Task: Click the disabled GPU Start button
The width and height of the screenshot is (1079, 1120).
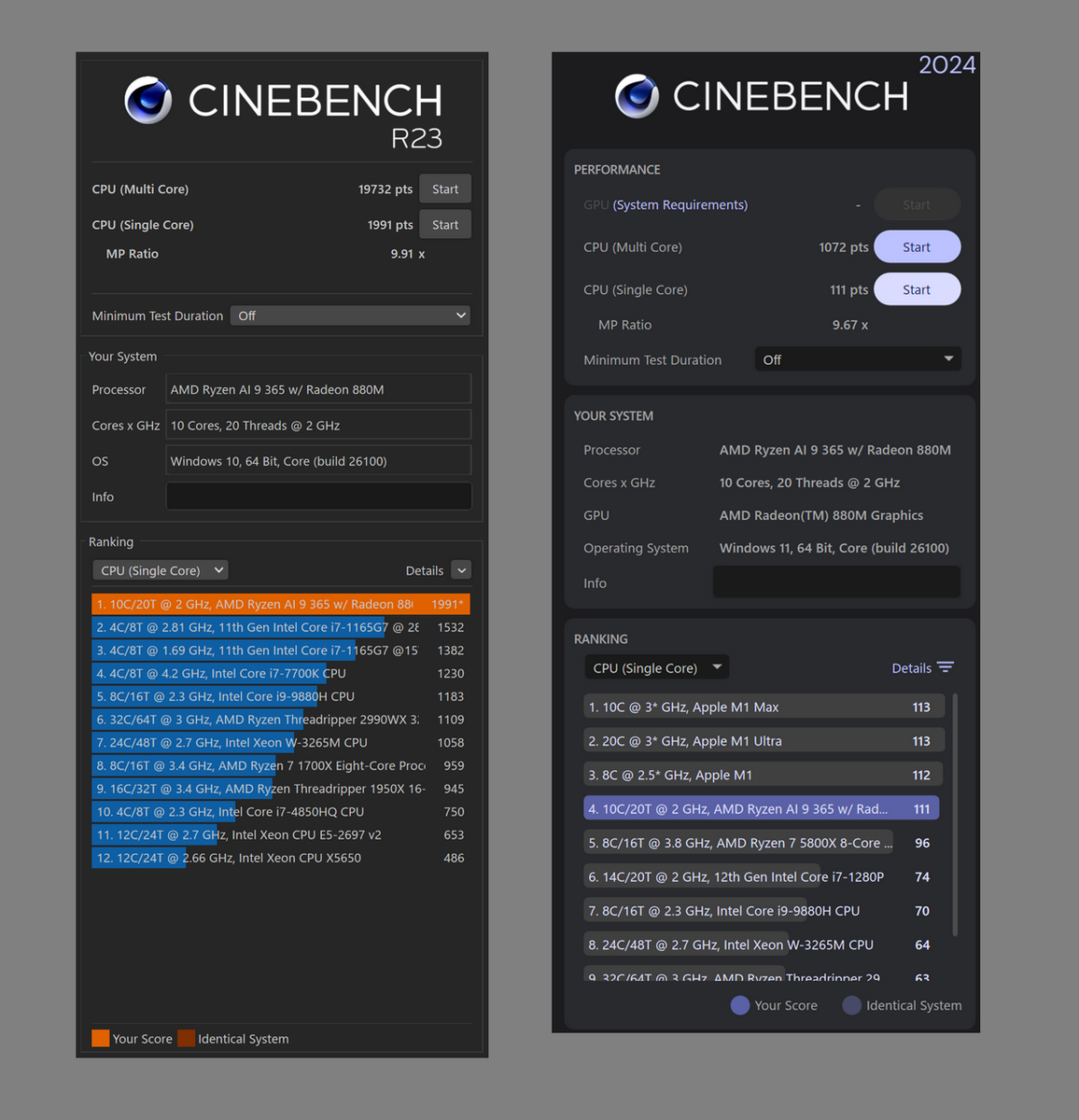Action: point(917,204)
